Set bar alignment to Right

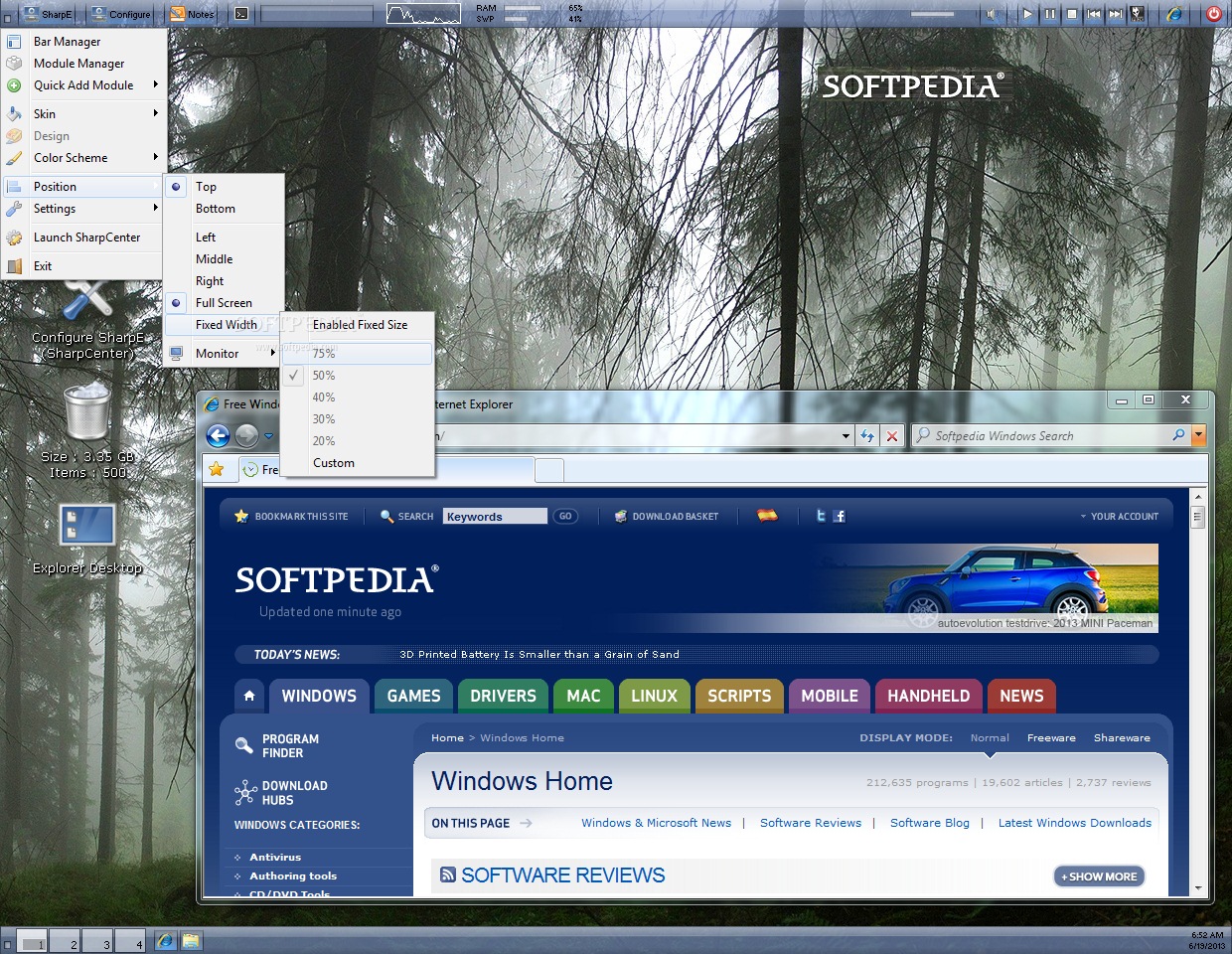[x=224, y=281]
